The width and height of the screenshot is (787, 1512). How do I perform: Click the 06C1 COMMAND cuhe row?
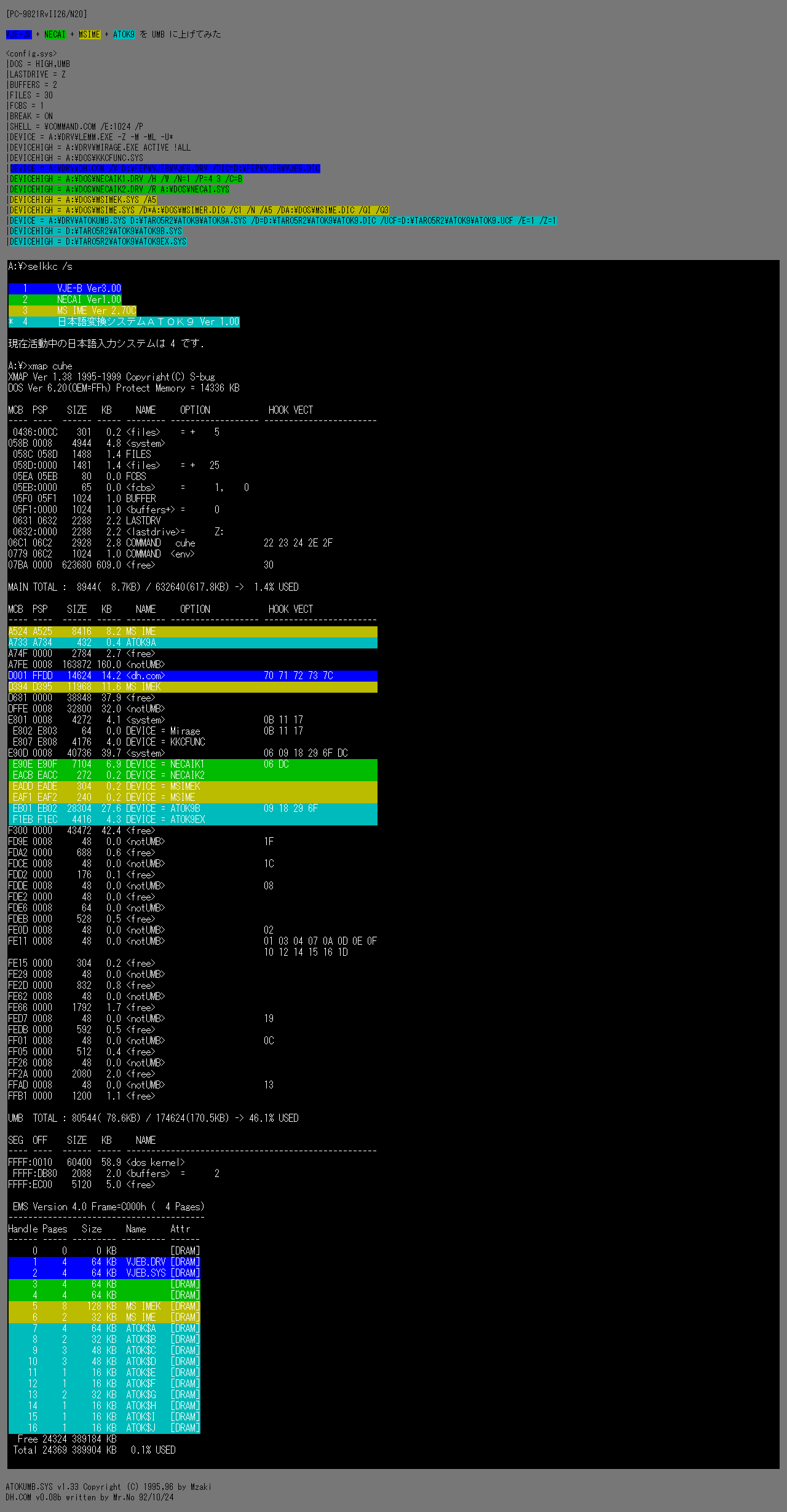[x=170, y=543]
